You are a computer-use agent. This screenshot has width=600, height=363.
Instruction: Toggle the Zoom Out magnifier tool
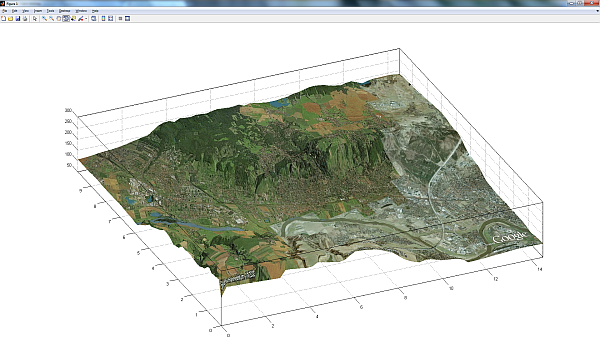click(52, 18)
